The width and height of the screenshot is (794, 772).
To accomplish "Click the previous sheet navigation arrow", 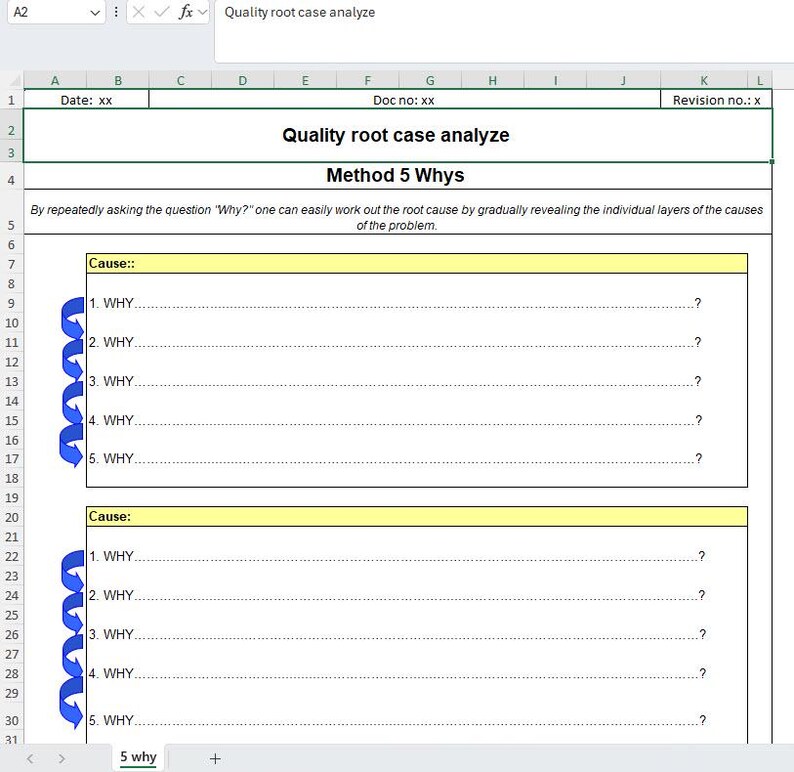I will tap(30, 758).
